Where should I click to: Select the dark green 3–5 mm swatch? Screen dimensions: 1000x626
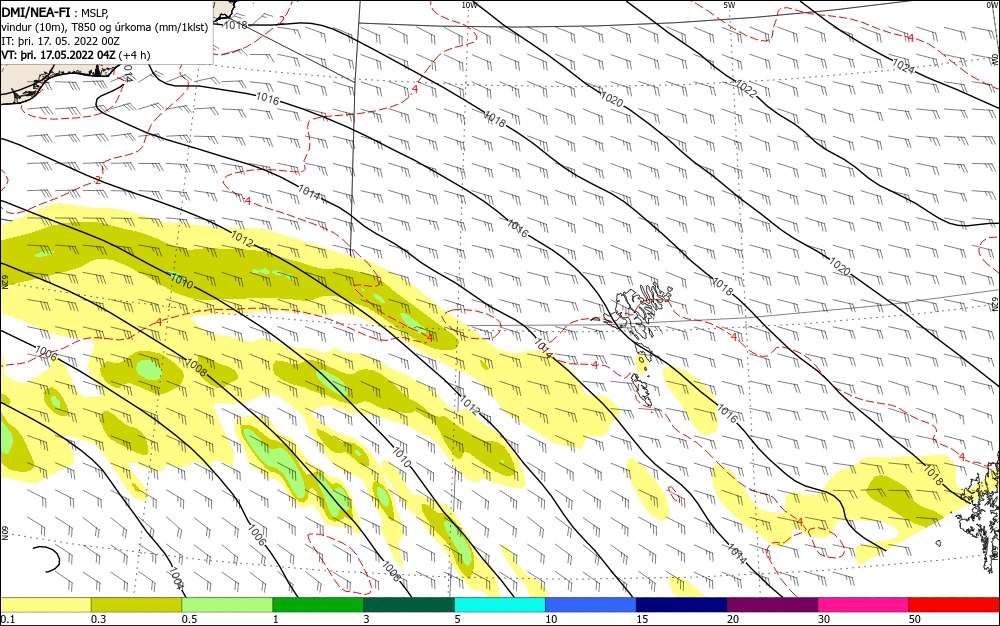[x=409, y=605]
